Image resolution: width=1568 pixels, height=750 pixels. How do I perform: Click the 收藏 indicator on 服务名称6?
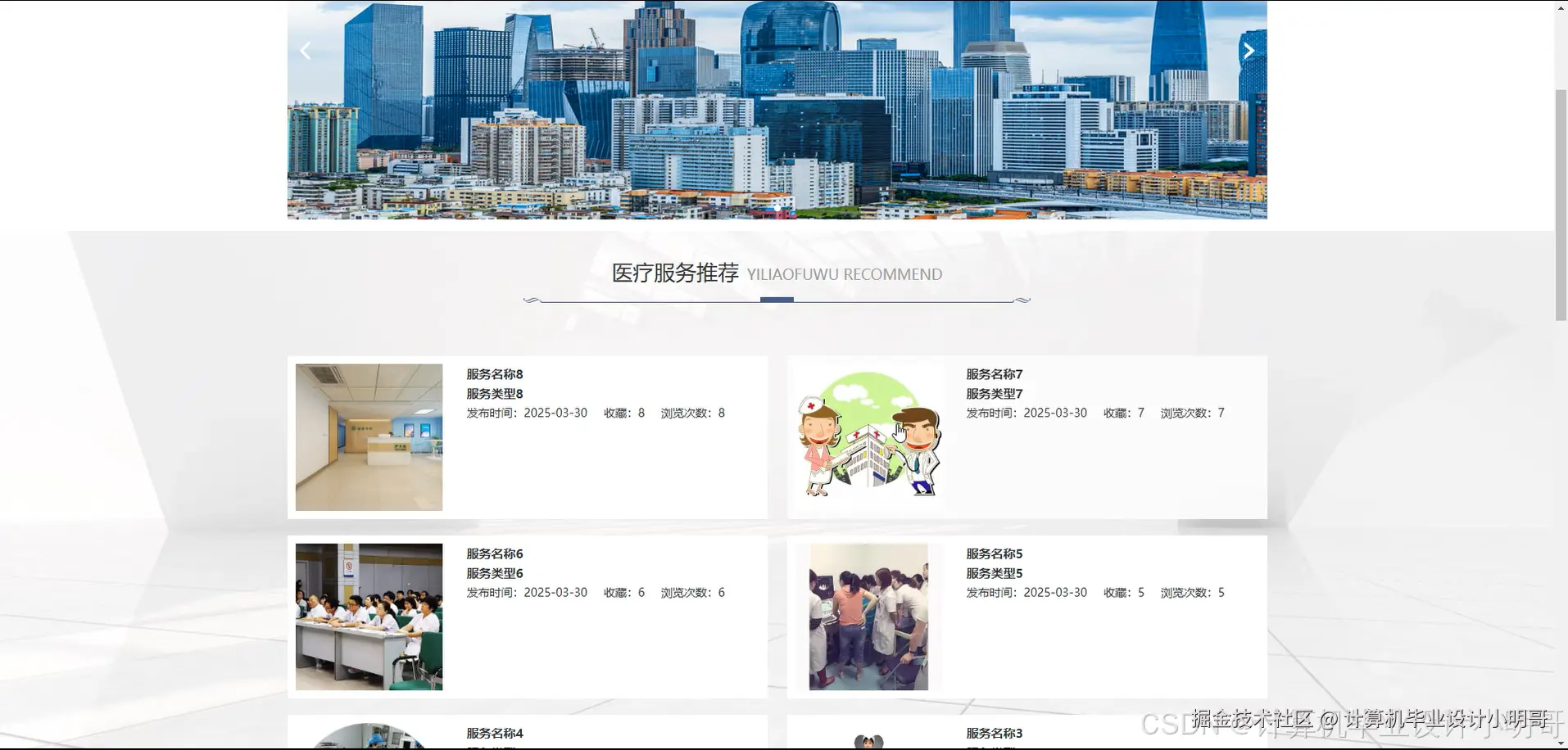click(625, 592)
